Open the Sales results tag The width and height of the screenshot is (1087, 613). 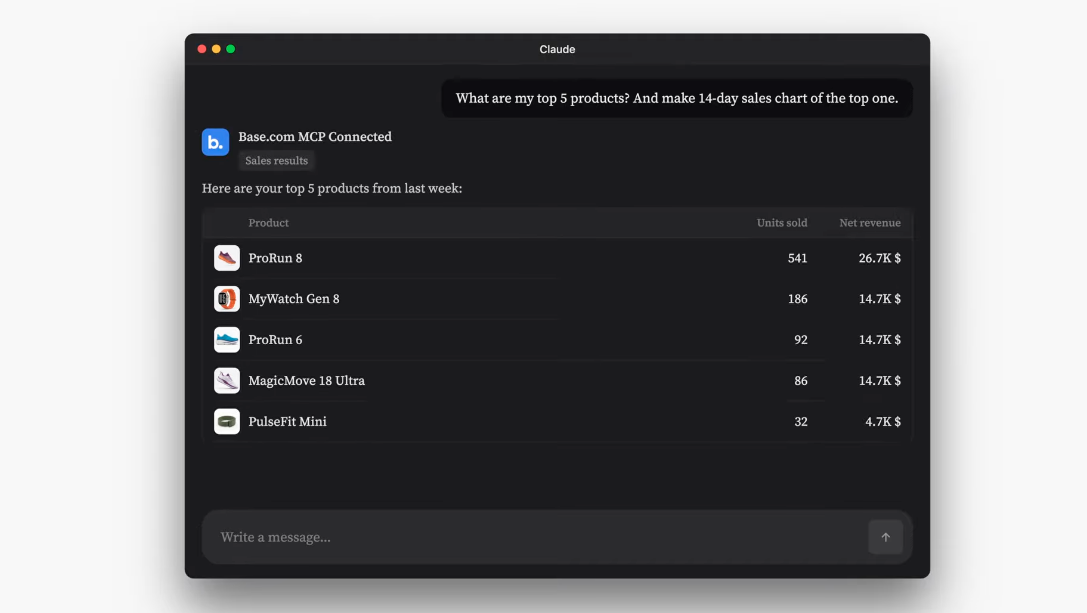pos(276,161)
